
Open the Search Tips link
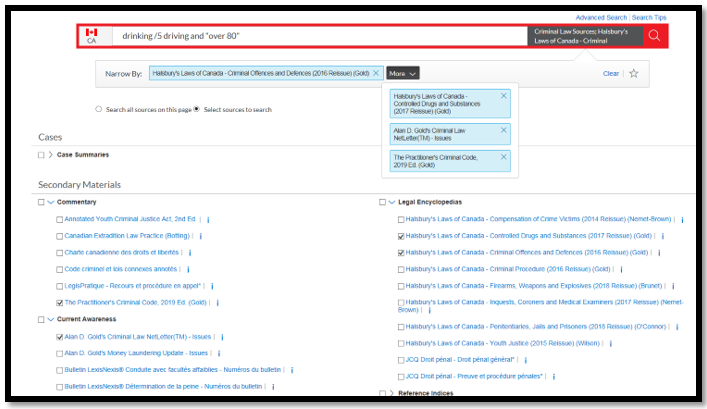[x=649, y=17]
